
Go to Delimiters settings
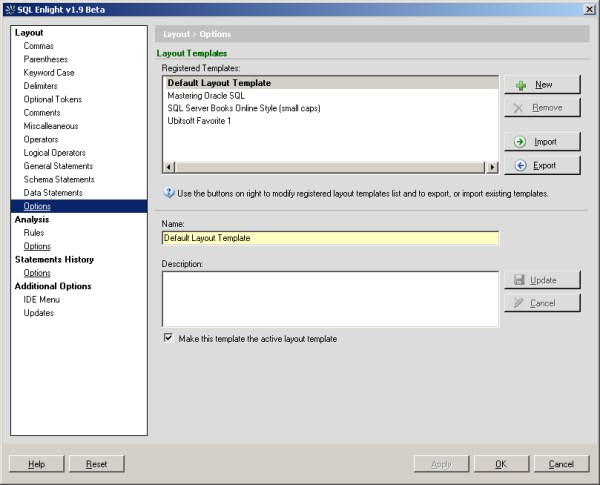41,86
